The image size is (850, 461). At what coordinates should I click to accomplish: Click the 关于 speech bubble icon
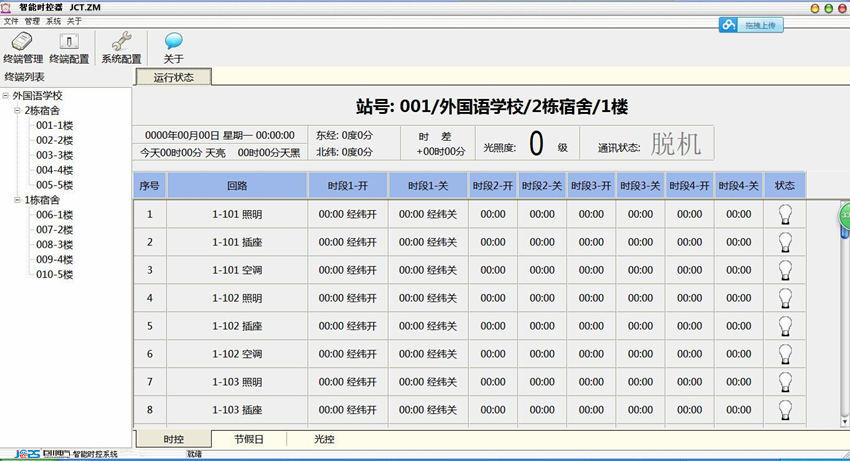tap(173, 48)
